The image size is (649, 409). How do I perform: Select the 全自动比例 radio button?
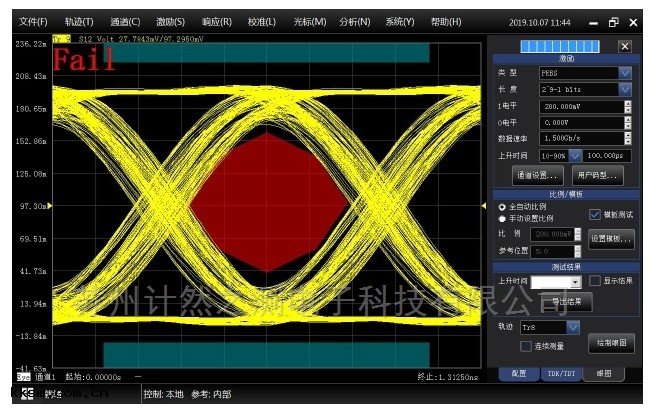click(x=502, y=207)
